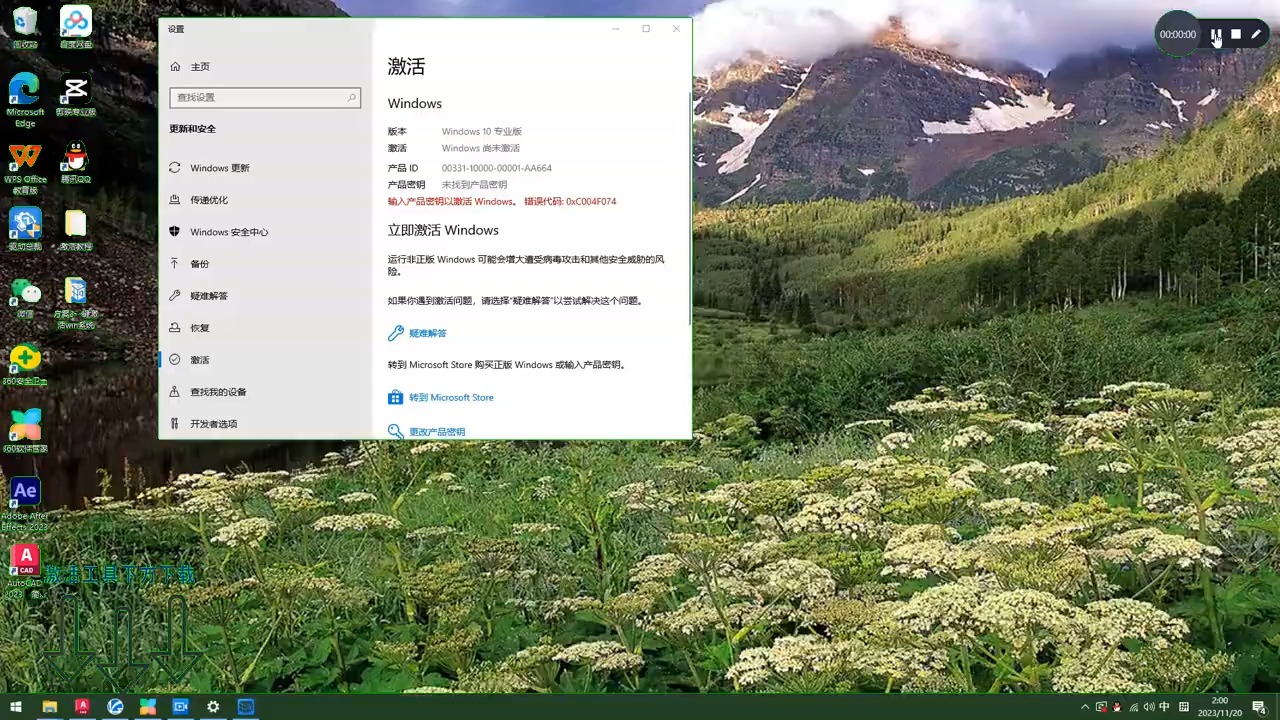Click the '未找到产品密钥' text
The height and width of the screenshot is (720, 1280).
click(x=475, y=185)
